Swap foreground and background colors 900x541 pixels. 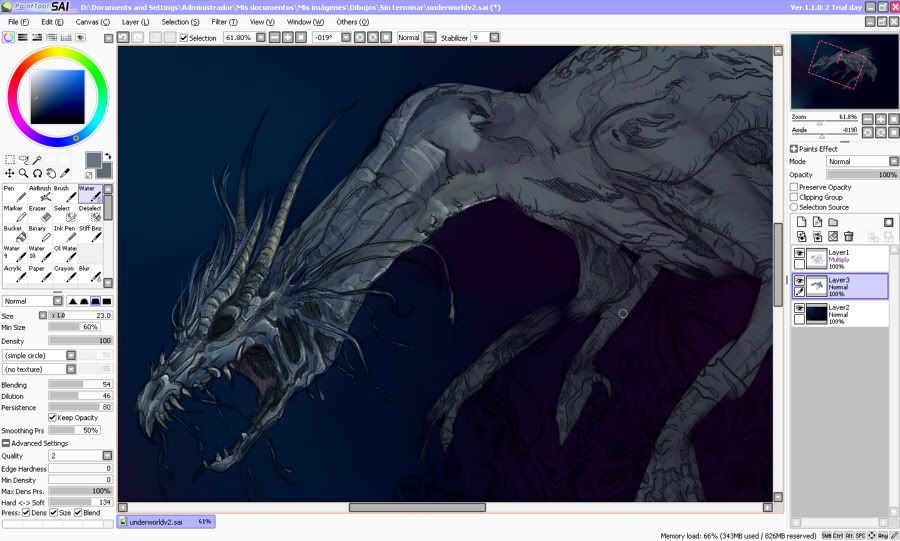click(x=108, y=156)
